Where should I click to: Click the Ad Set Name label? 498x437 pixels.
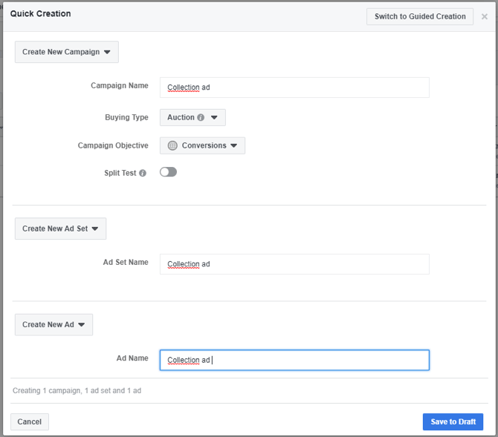[x=126, y=262]
